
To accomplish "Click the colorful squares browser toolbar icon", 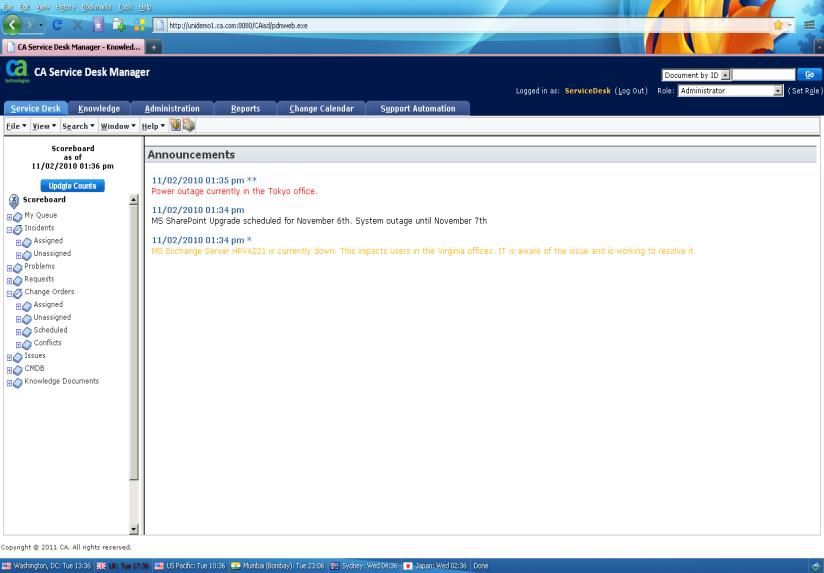I will (139, 25).
